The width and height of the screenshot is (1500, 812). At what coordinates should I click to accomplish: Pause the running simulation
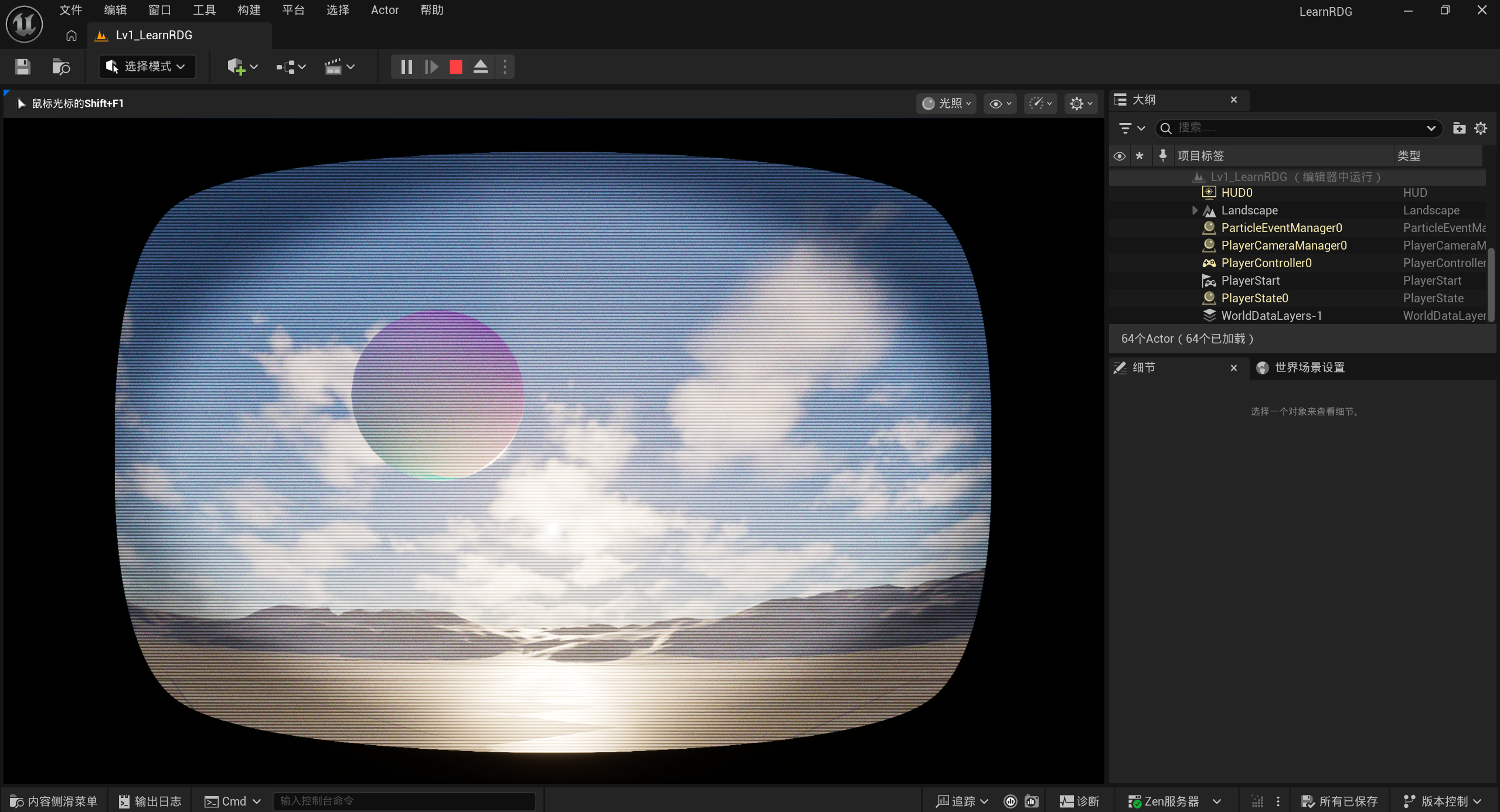[x=406, y=67]
